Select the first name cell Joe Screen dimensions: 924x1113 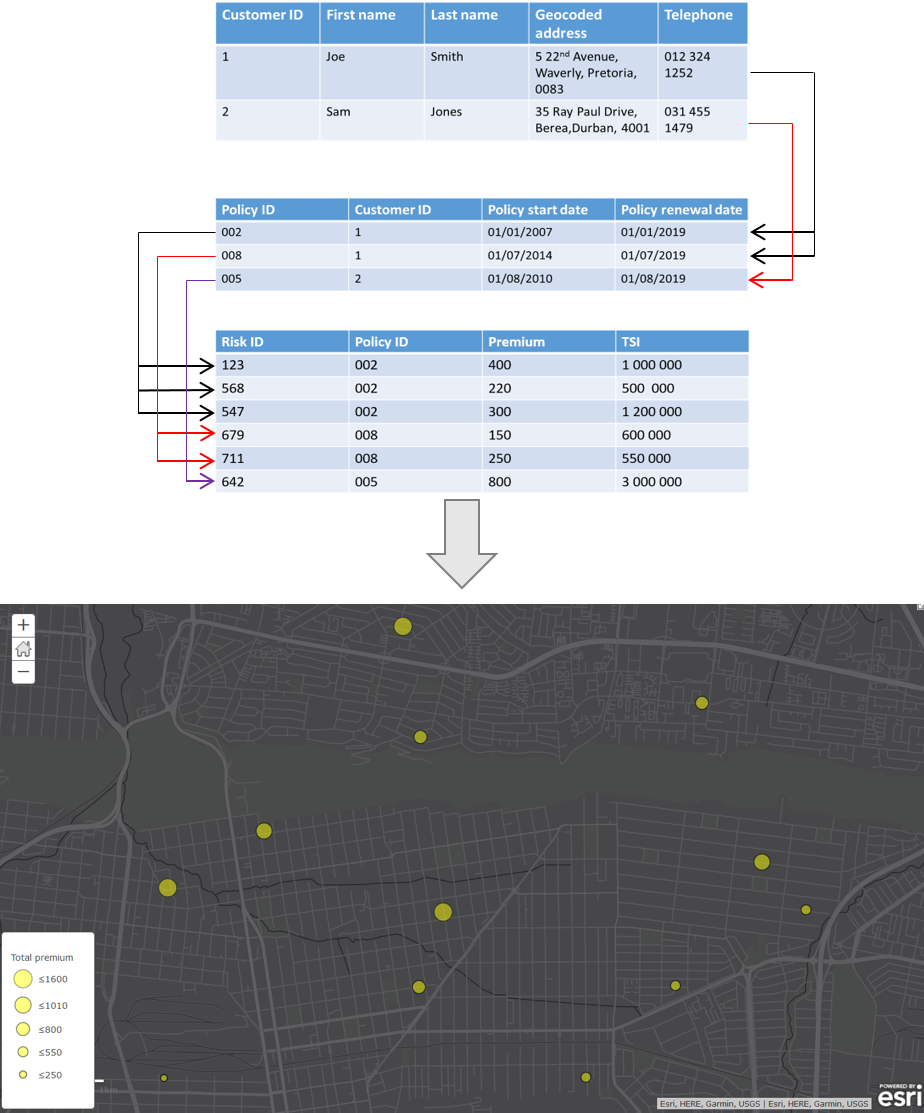pos(336,57)
